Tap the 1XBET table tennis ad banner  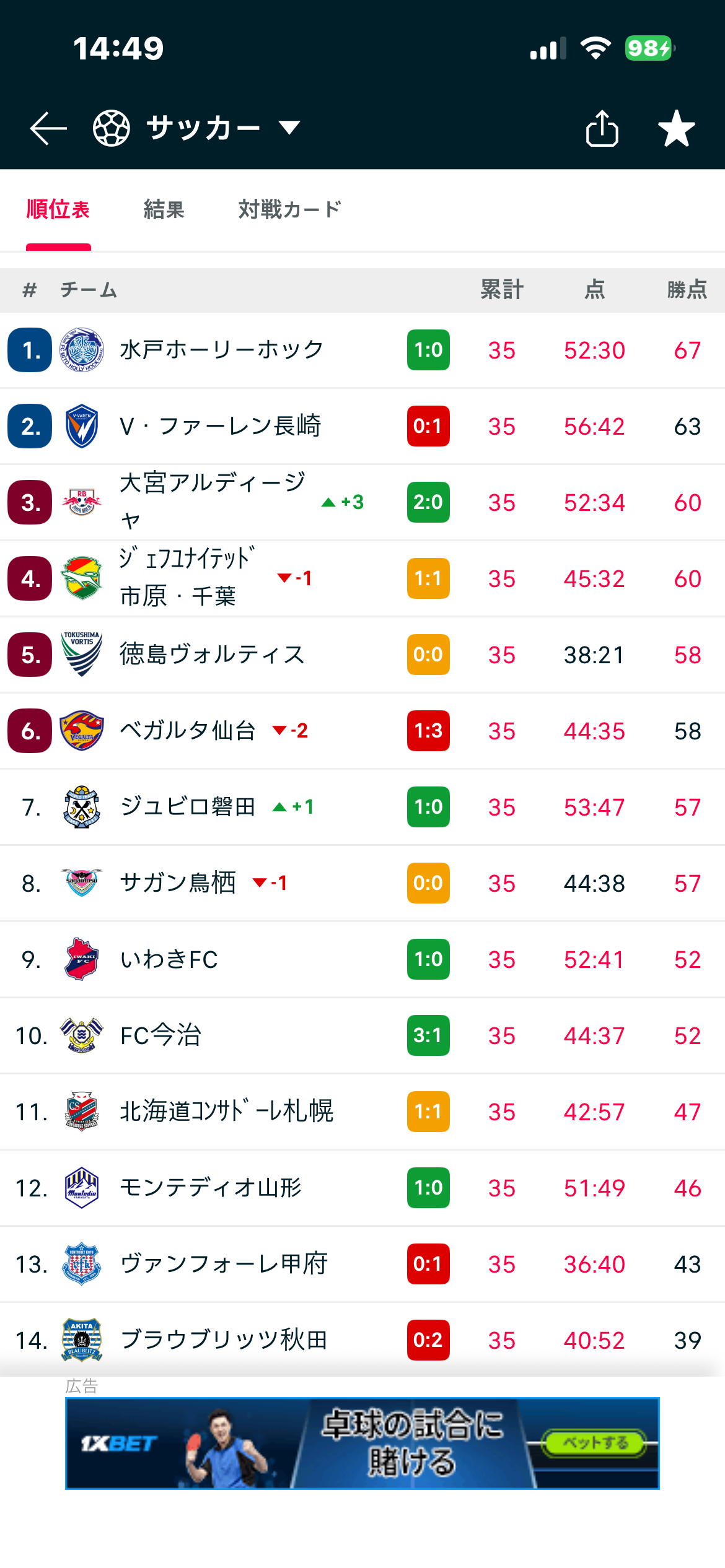(x=362, y=1444)
